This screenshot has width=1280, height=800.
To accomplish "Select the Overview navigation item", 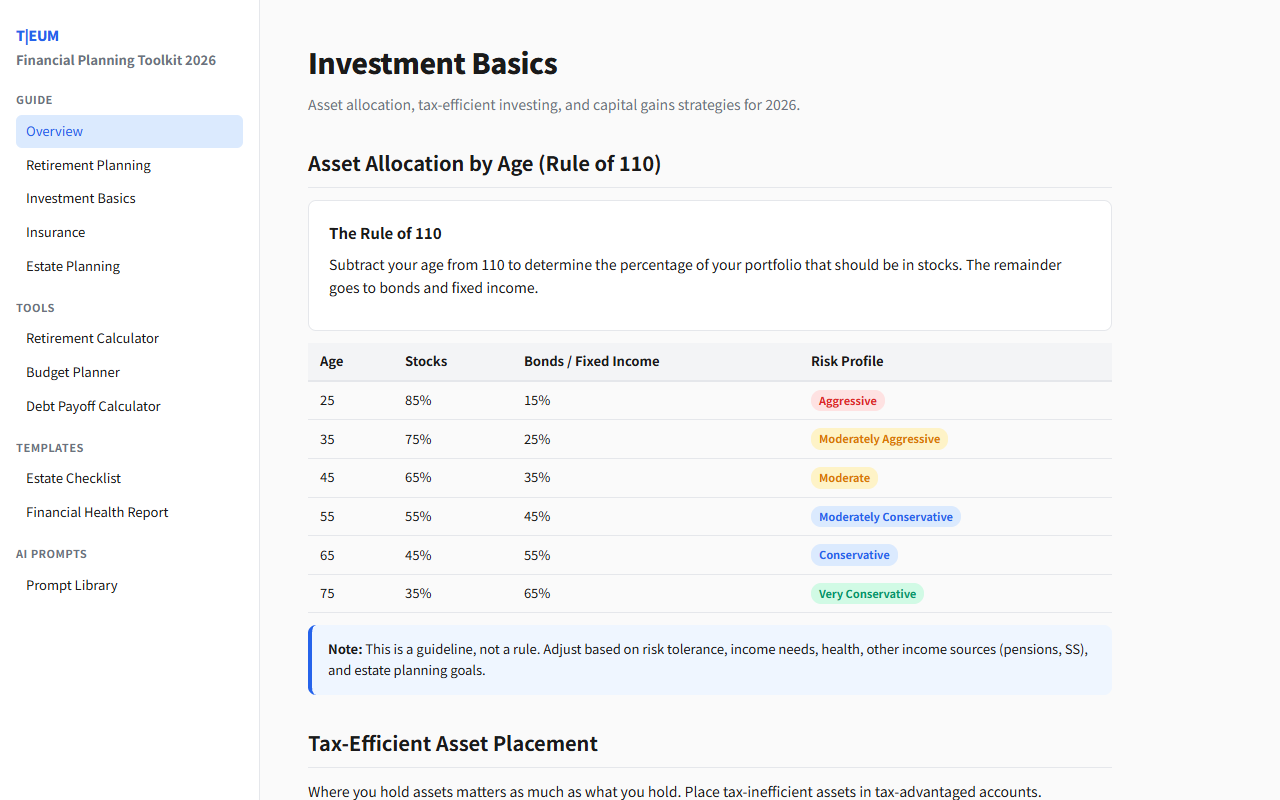I will click(x=54, y=131).
